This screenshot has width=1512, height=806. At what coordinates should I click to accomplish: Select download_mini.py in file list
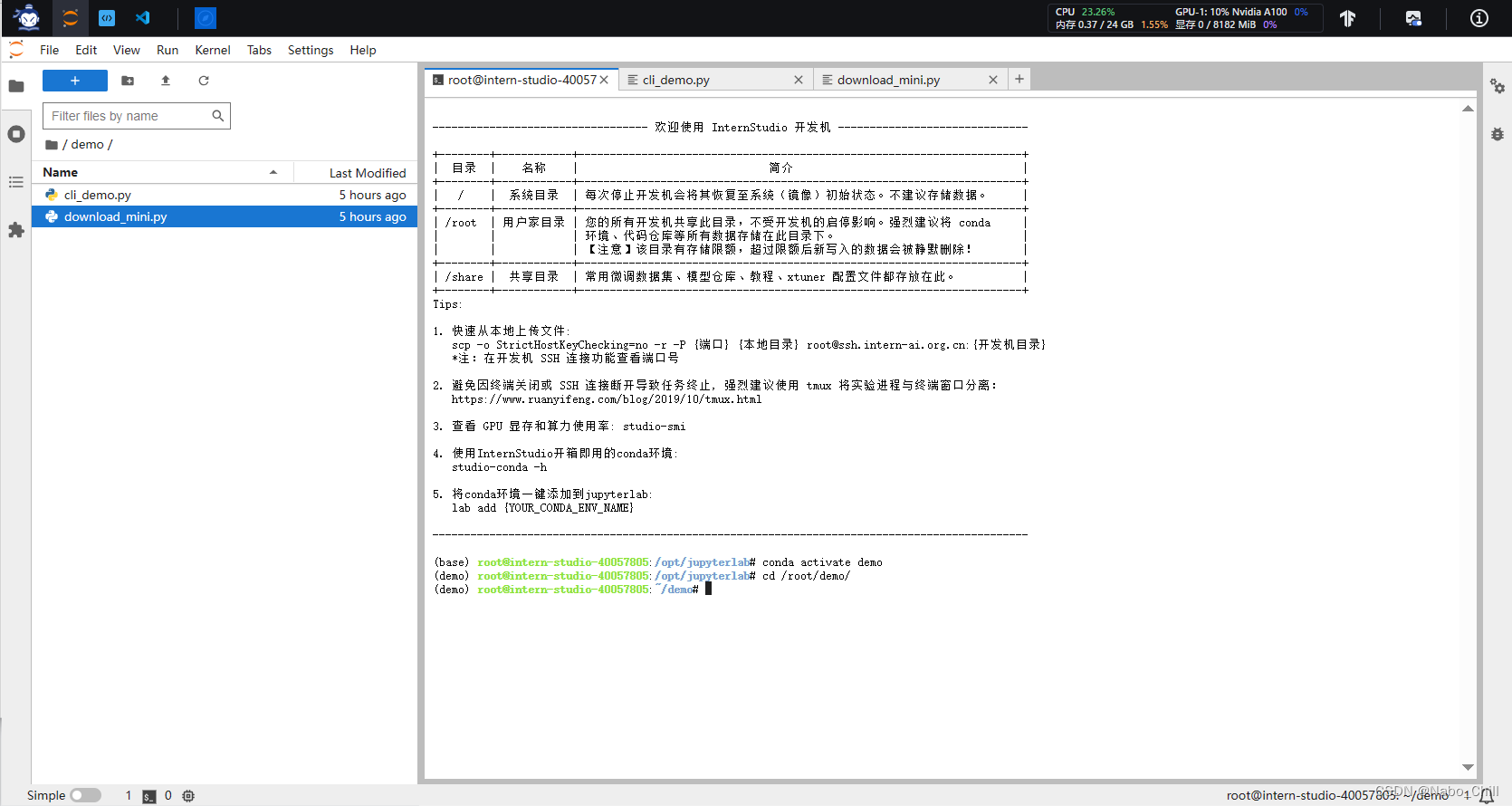[x=225, y=216]
